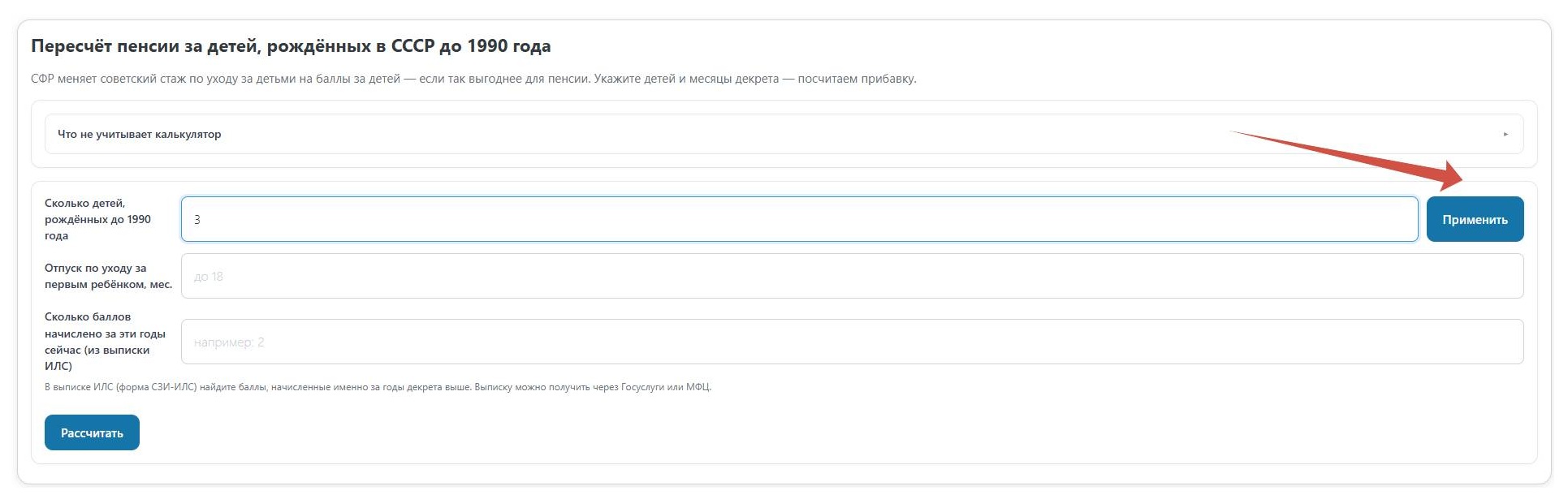1568x499 pixels.
Task: Click the blue 'Применить' button
Action: tap(1475, 219)
